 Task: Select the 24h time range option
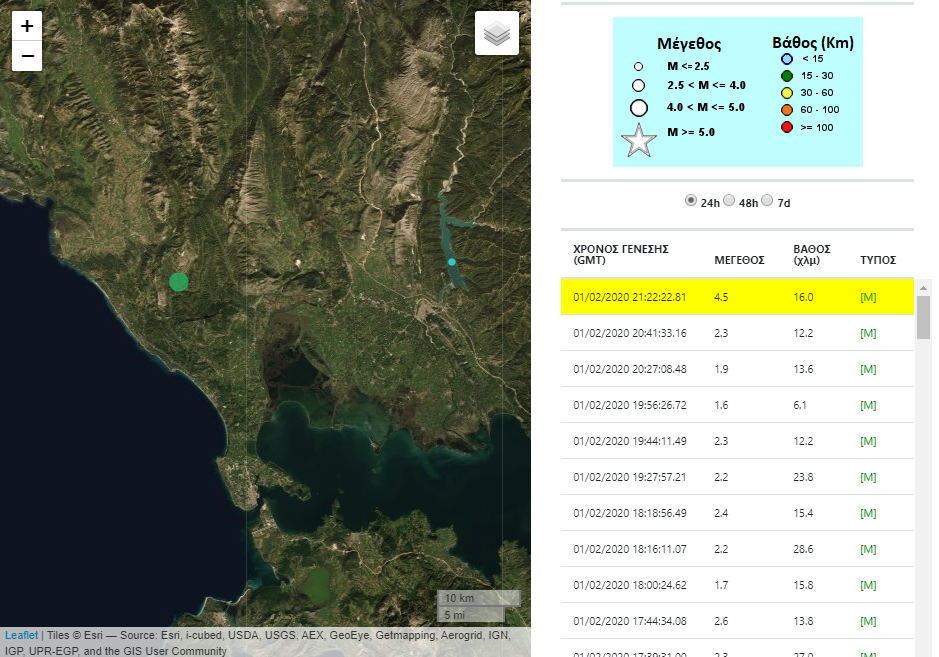691,201
